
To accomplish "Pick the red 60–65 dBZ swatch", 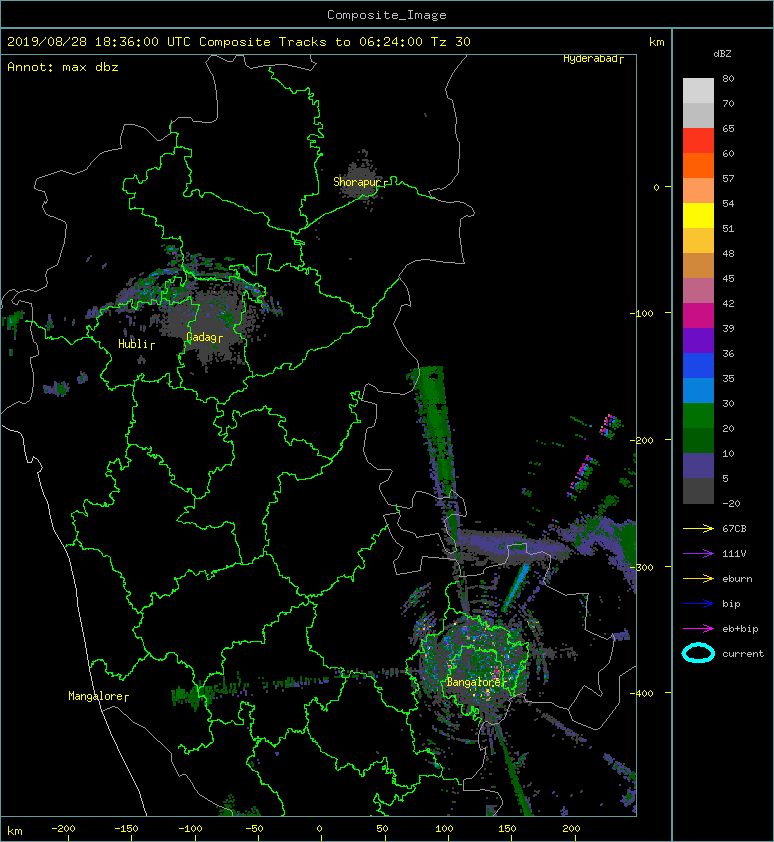I will [698, 141].
